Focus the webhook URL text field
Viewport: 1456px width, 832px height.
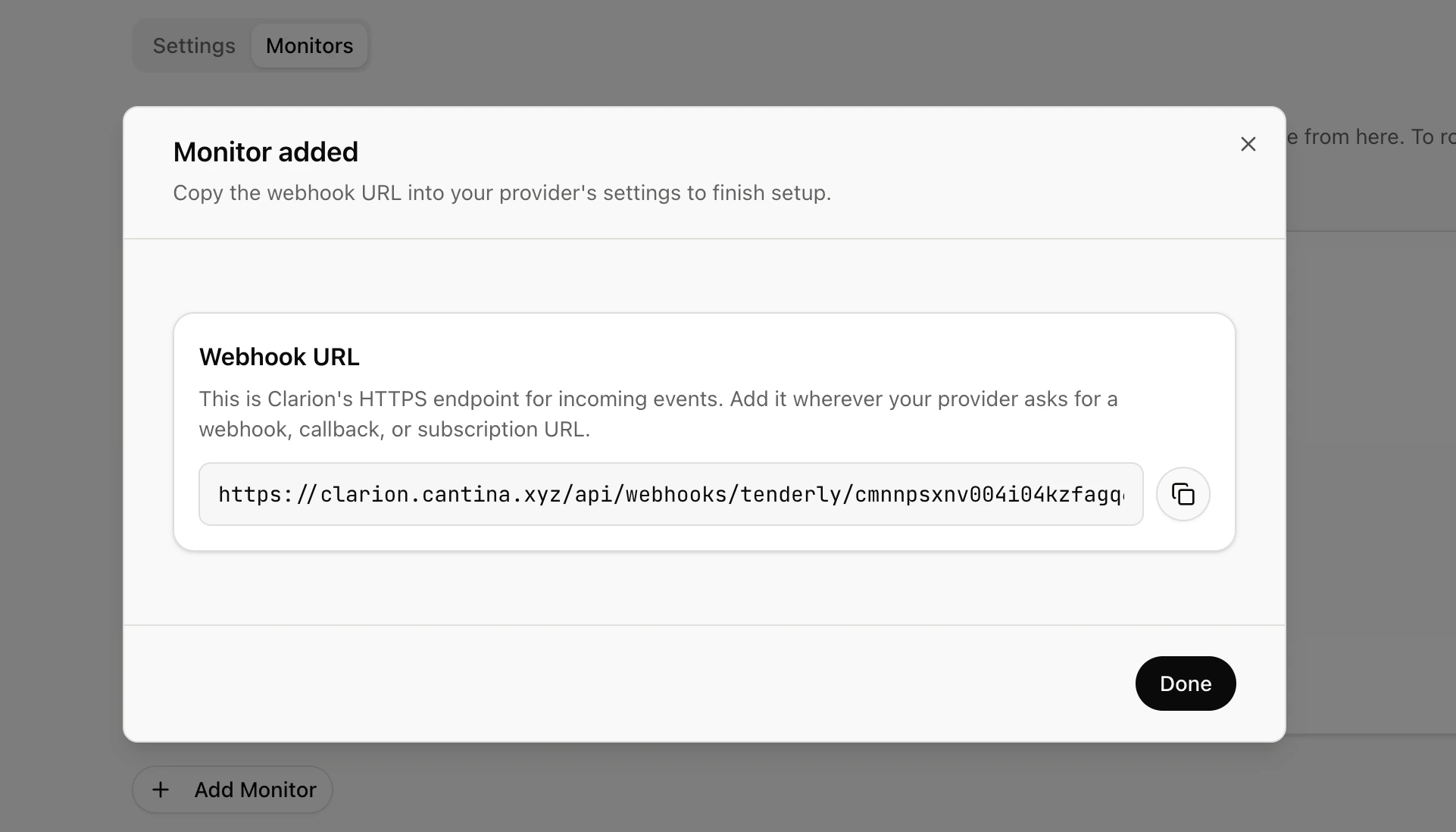pos(670,494)
